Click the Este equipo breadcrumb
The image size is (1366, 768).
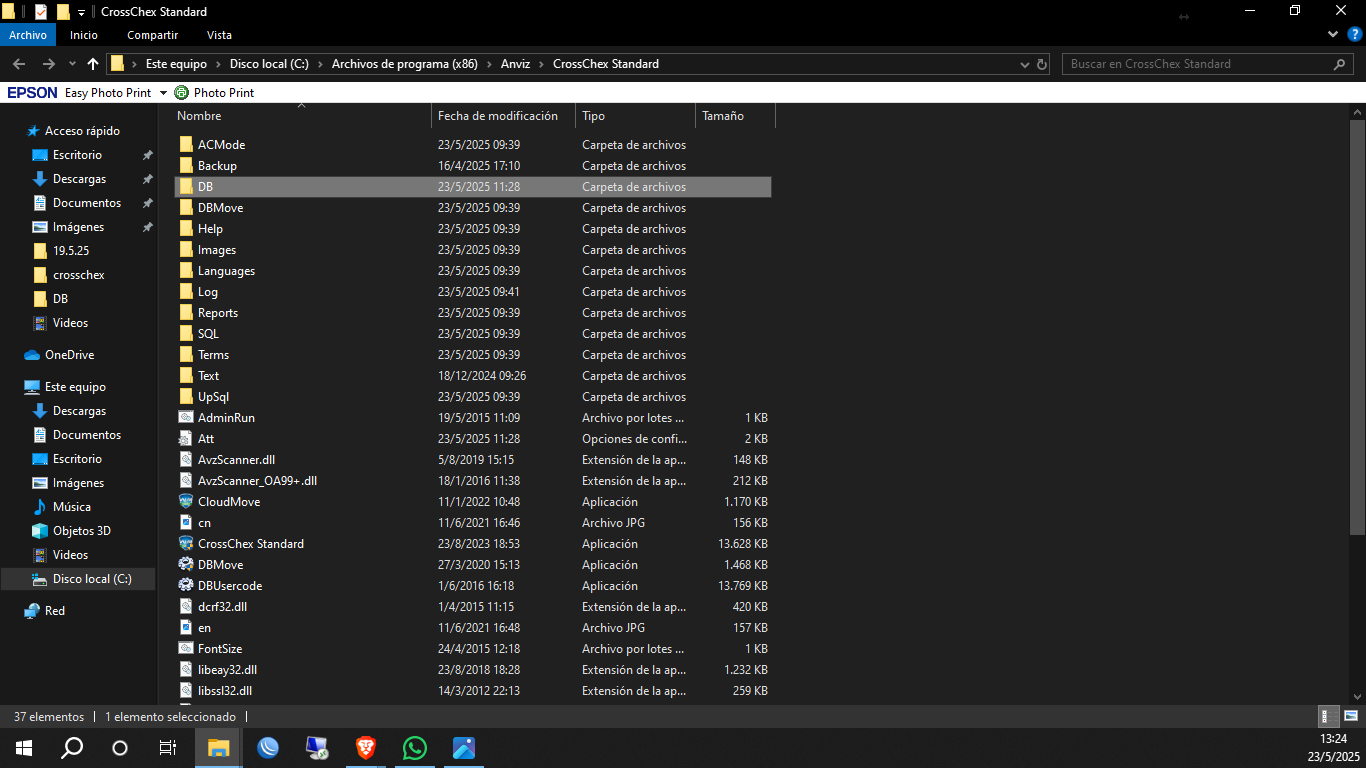pyautogui.click(x=176, y=64)
